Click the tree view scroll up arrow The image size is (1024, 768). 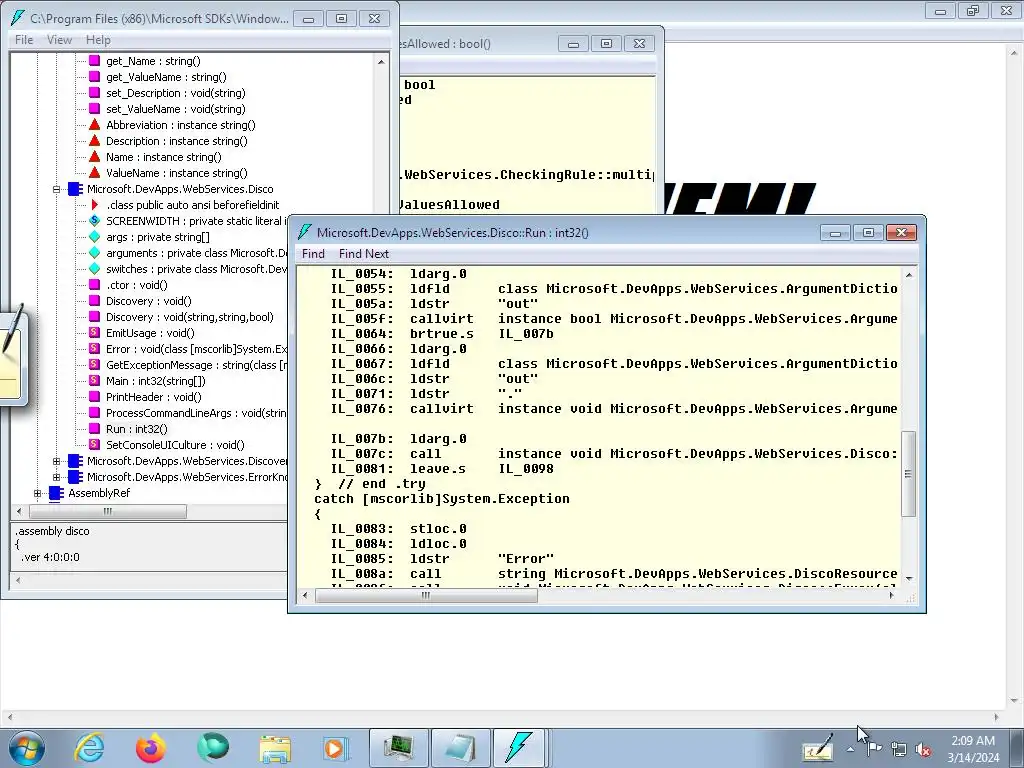(381, 61)
